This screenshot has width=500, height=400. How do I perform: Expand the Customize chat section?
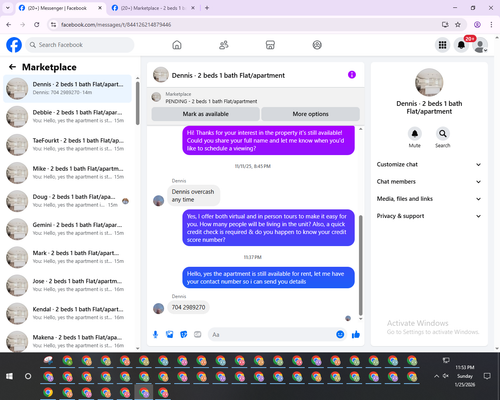[x=429, y=164]
